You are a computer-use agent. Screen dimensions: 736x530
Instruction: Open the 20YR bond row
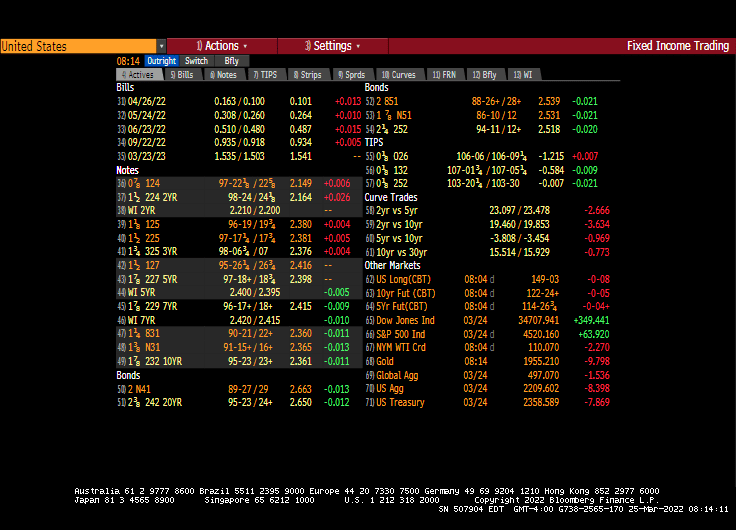150,402
